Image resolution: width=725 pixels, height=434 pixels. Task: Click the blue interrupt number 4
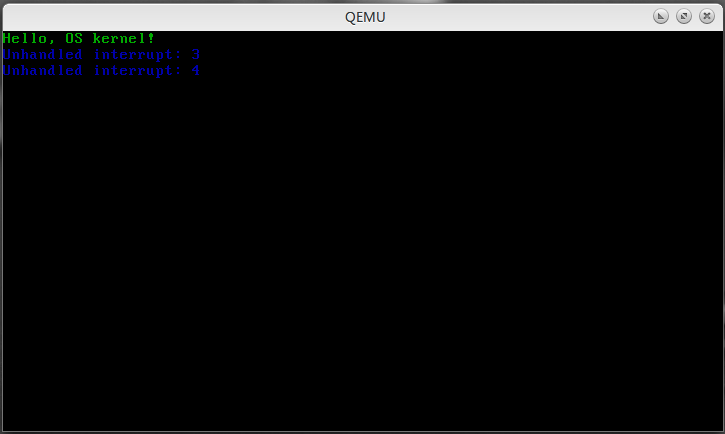click(x=196, y=70)
